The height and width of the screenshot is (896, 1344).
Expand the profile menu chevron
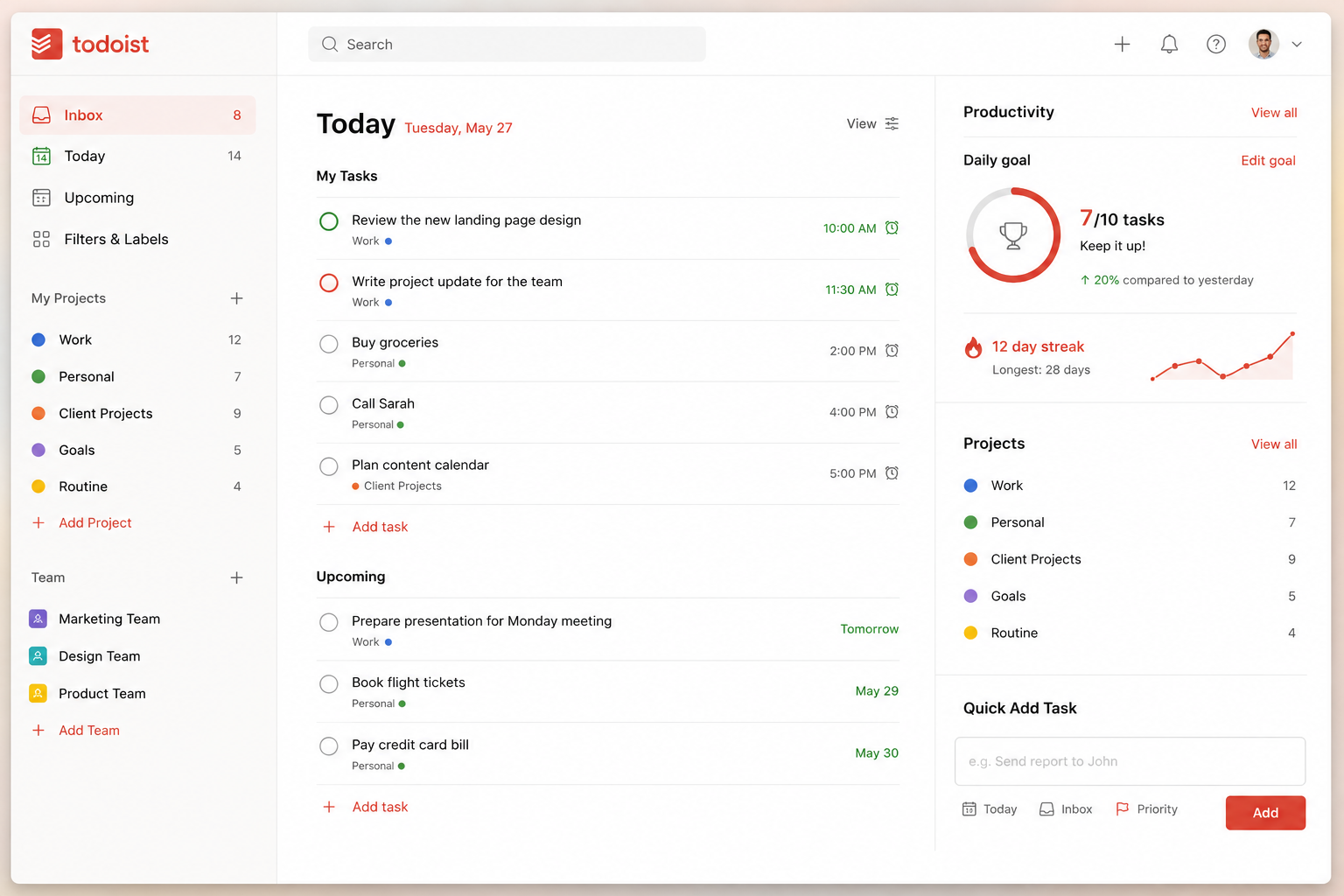(x=1297, y=45)
